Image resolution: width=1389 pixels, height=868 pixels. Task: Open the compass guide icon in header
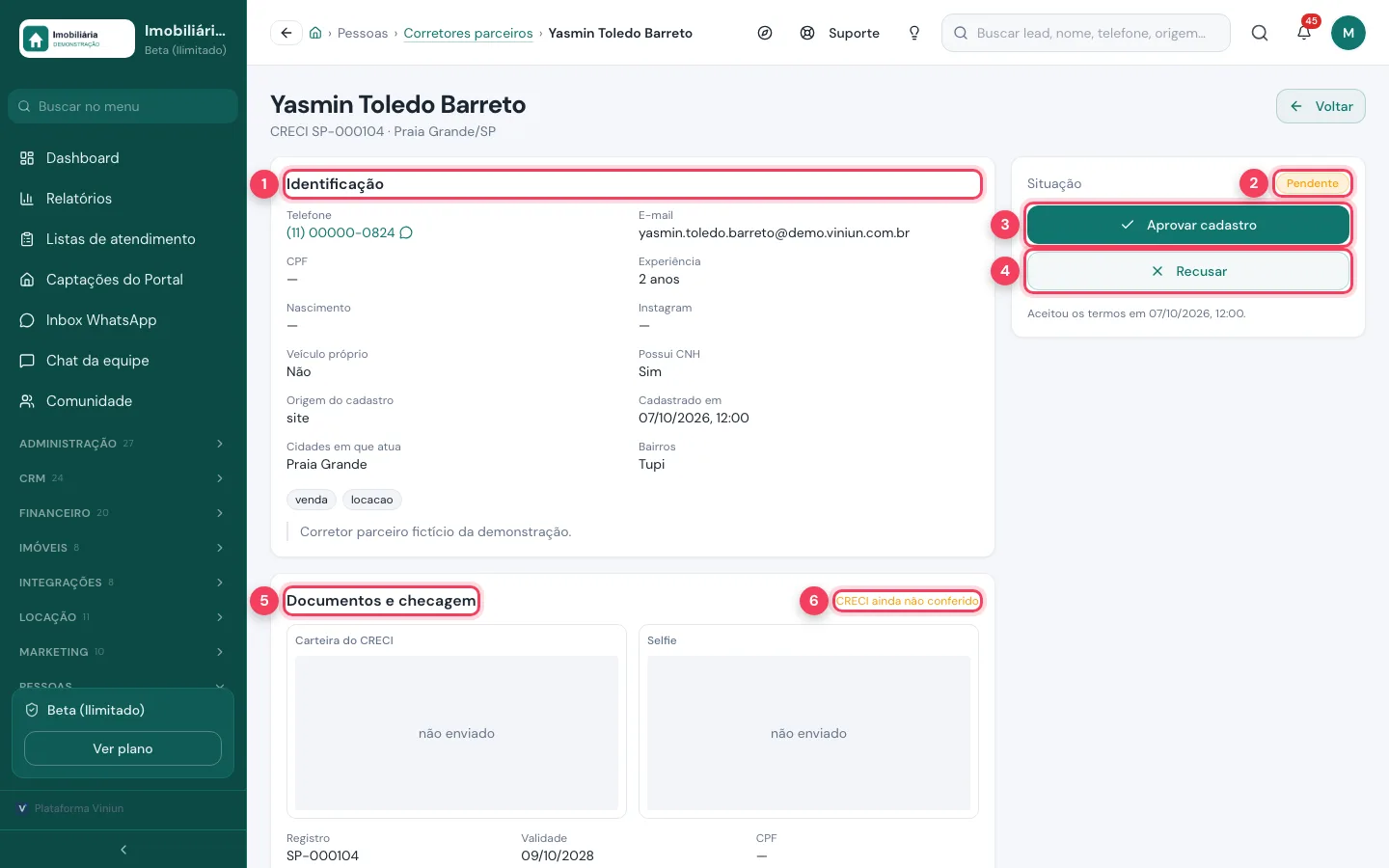765,33
